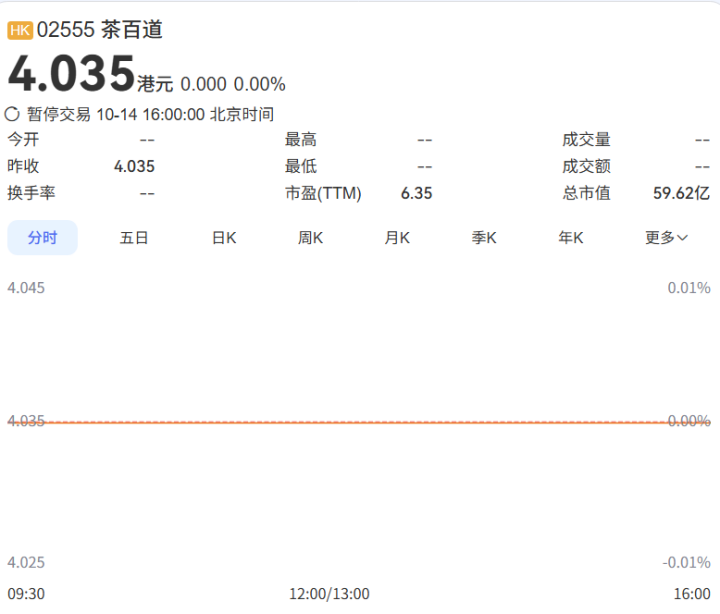Click the 换手率 label
The image size is (720, 614).
tap(31, 193)
